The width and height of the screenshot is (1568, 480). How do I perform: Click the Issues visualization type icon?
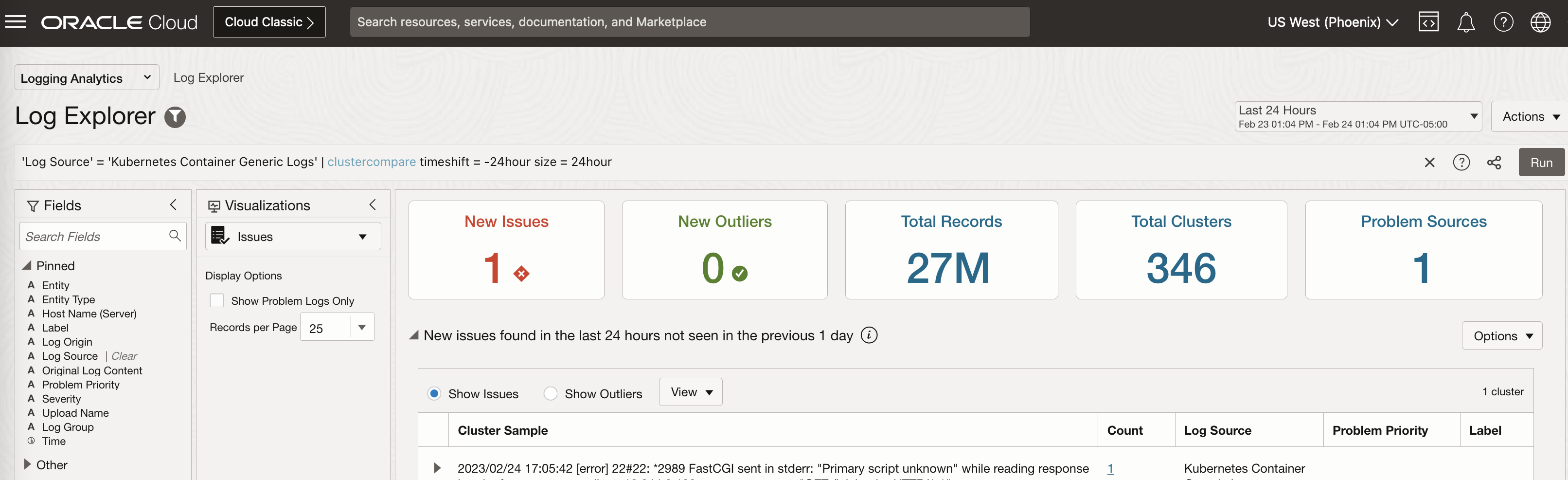tap(220, 236)
